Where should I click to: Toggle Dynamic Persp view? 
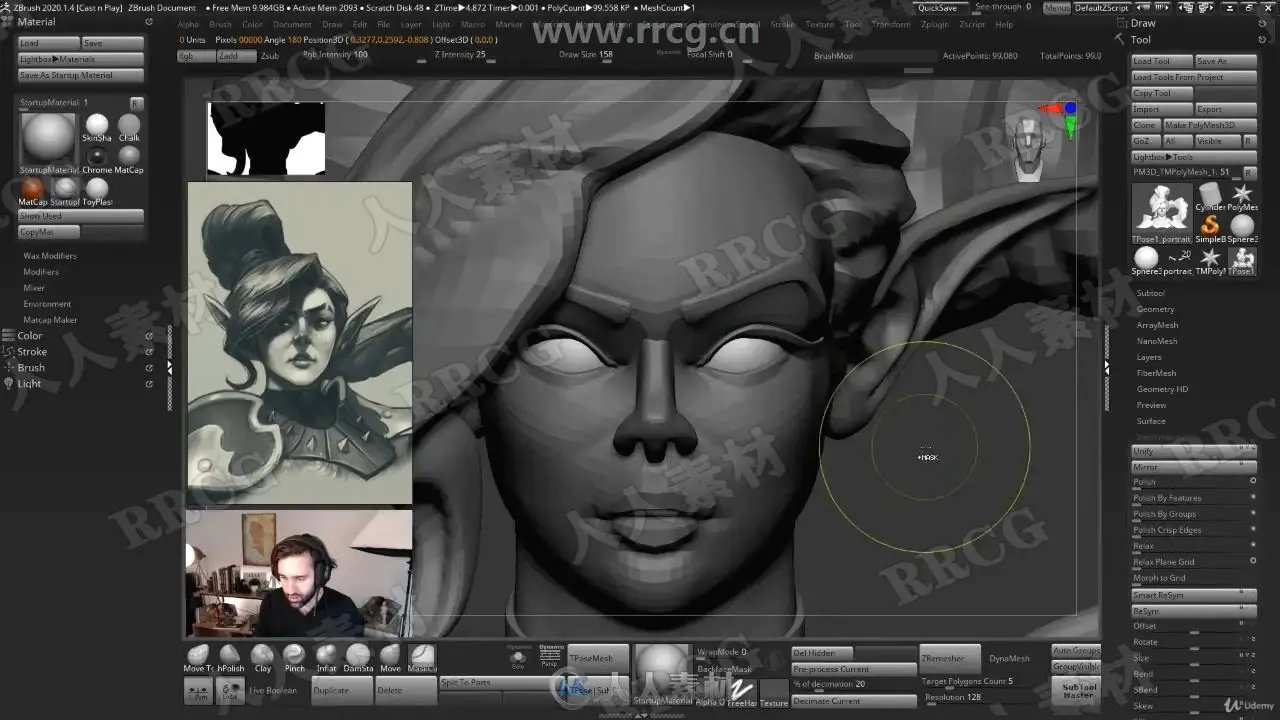click(x=551, y=655)
